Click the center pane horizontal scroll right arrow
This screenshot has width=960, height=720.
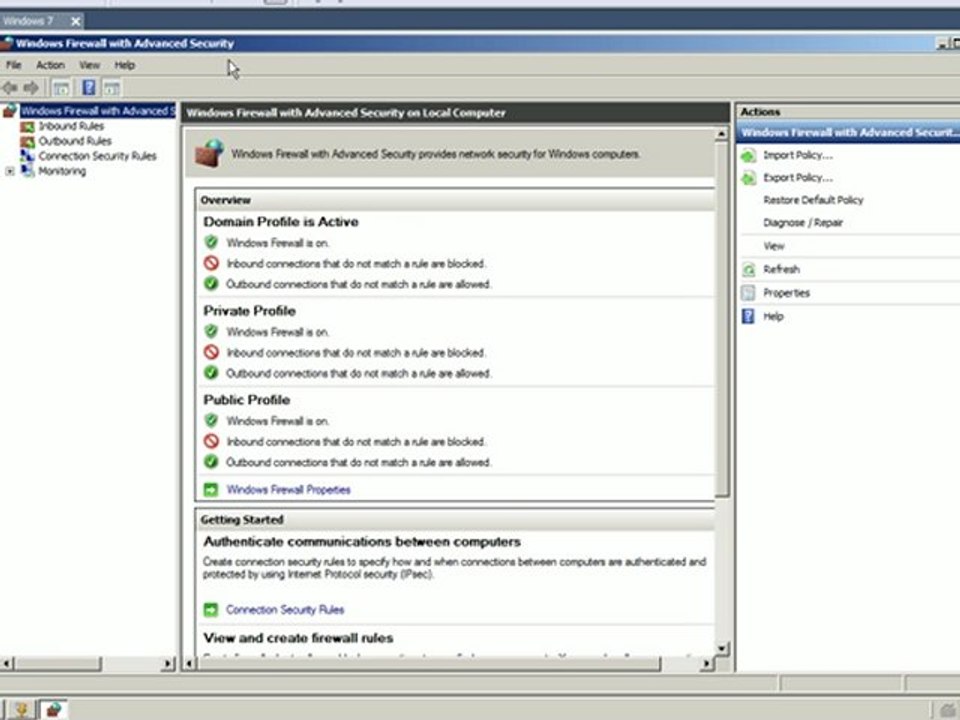707,663
